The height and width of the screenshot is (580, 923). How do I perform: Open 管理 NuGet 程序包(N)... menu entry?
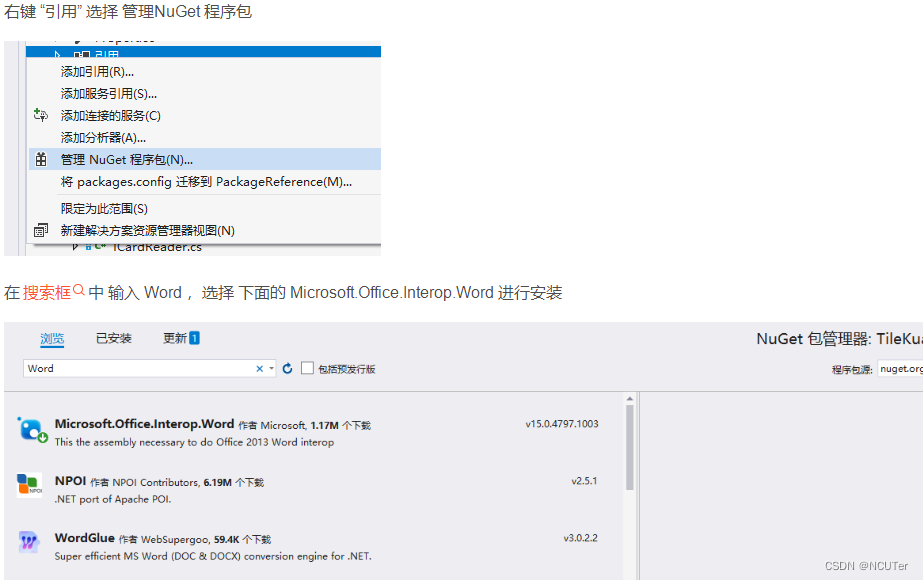[x=205, y=159]
